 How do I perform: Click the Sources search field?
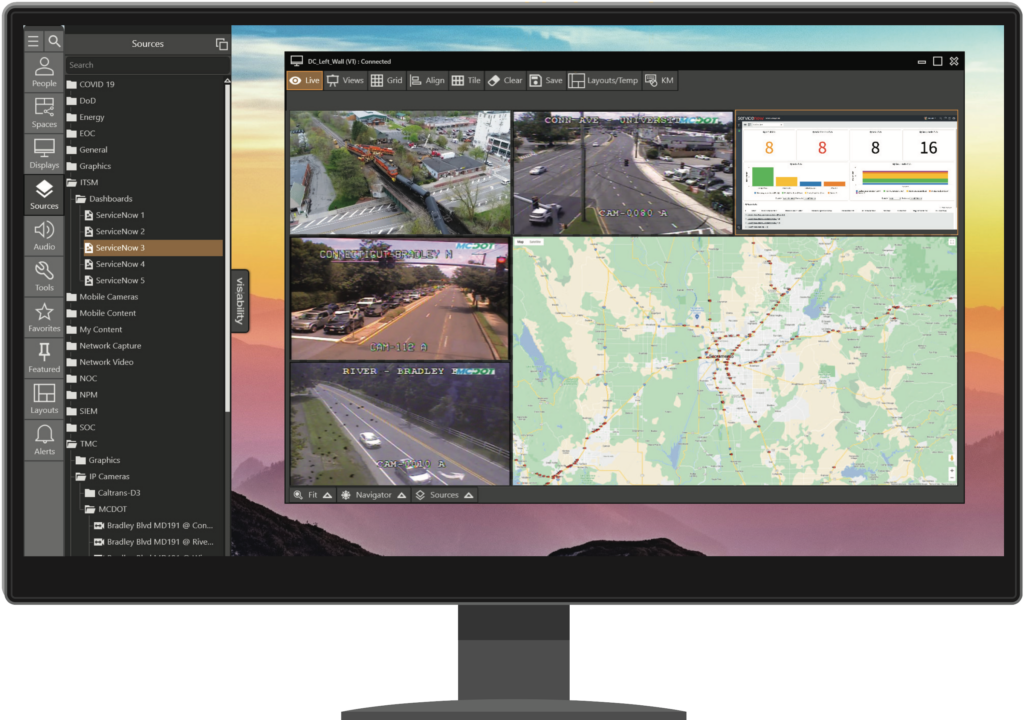click(x=144, y=65)
